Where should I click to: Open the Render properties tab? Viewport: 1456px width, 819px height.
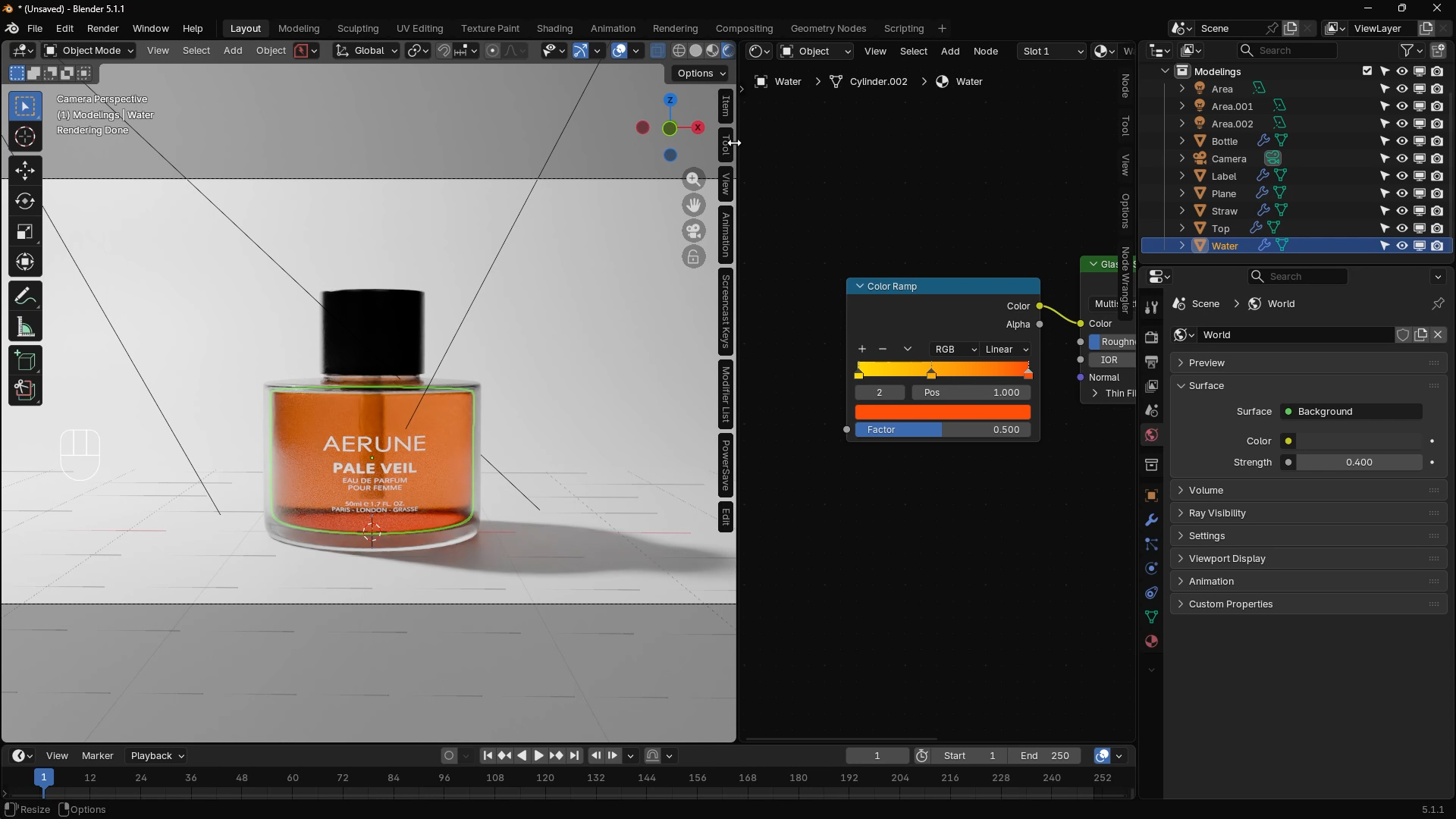pyautogui.click(x=1151, y=337)
